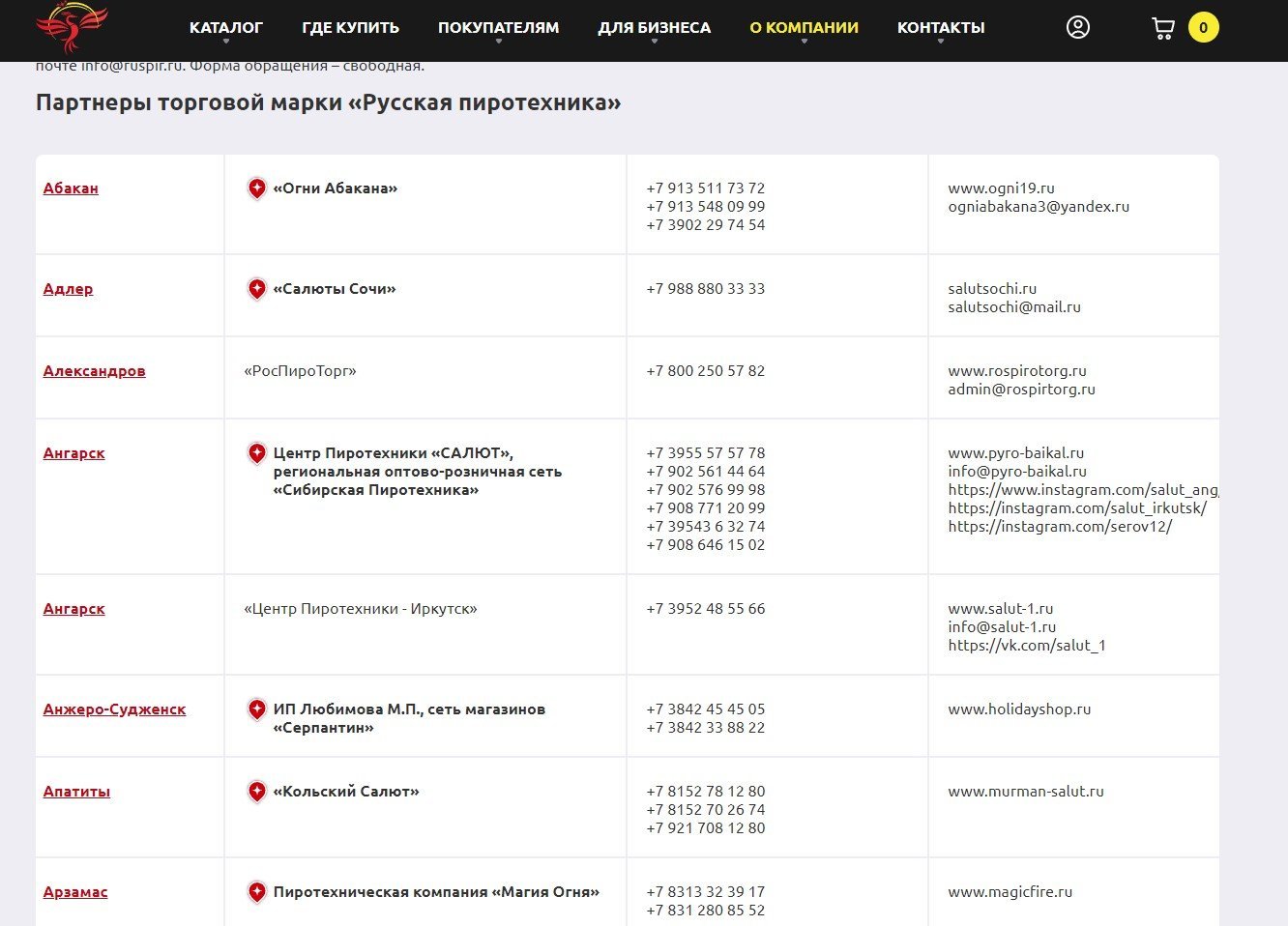Click the www.holidayshop.ru website address
Screen dimensions: 1288x926
(1019, 709)
